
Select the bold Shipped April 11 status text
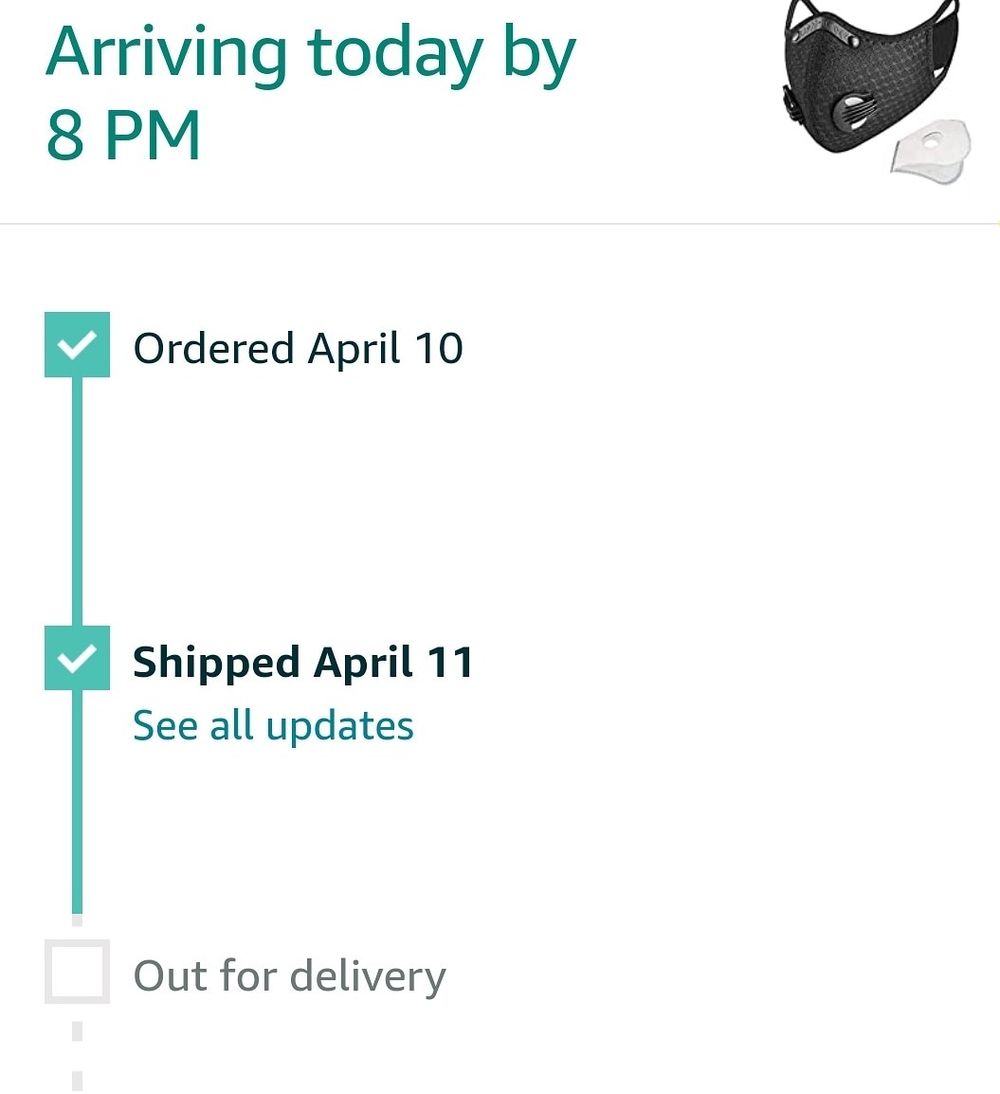point(303,662)
